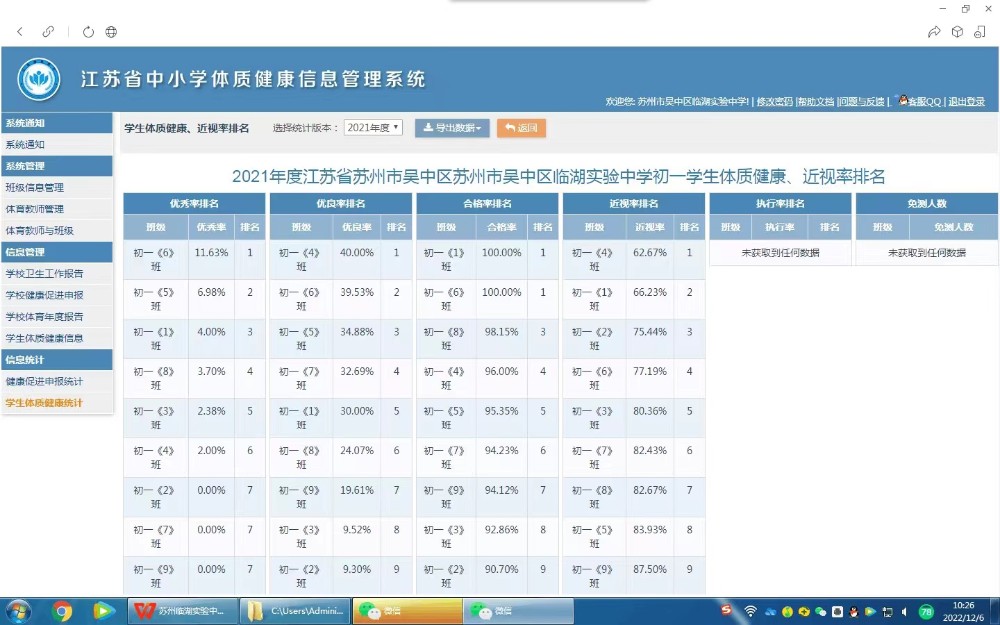The image size is (1000, 625).
Task: Switch to 班级信息管理 menu item
Action: 55,186
